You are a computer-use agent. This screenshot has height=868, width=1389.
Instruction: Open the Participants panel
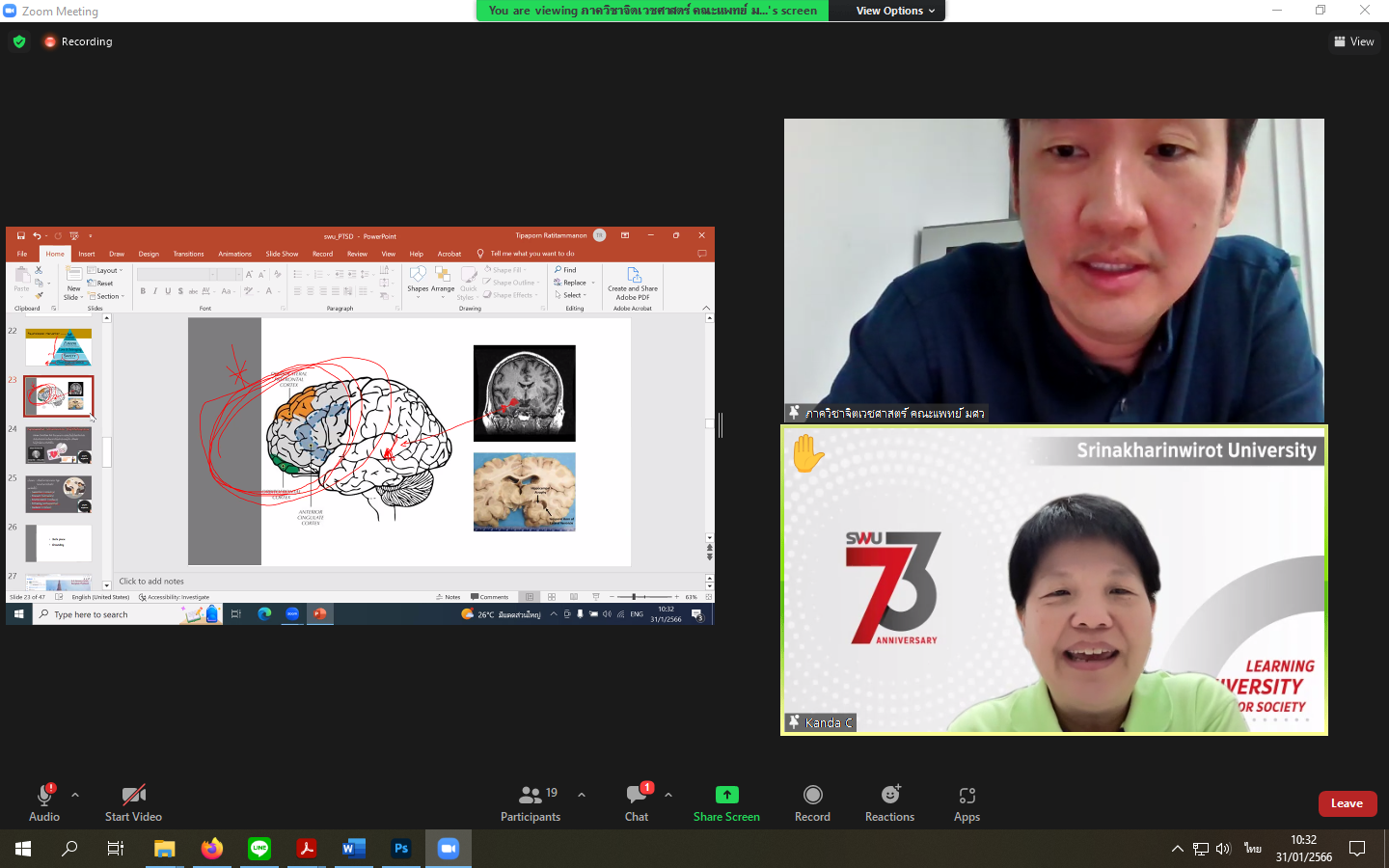pos(530,796)
